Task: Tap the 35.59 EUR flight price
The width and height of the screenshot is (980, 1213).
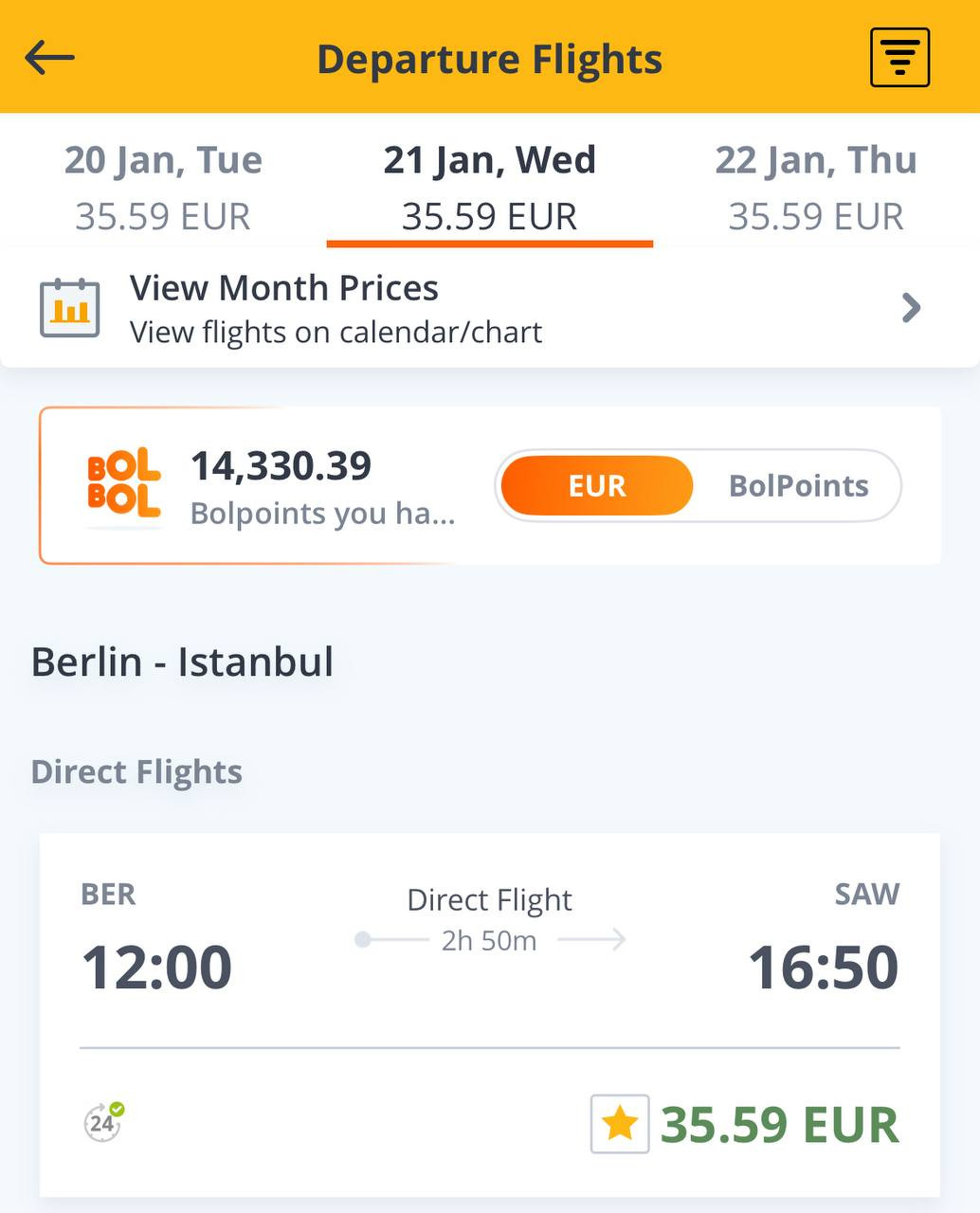Action: click(x=779, y=1125)
